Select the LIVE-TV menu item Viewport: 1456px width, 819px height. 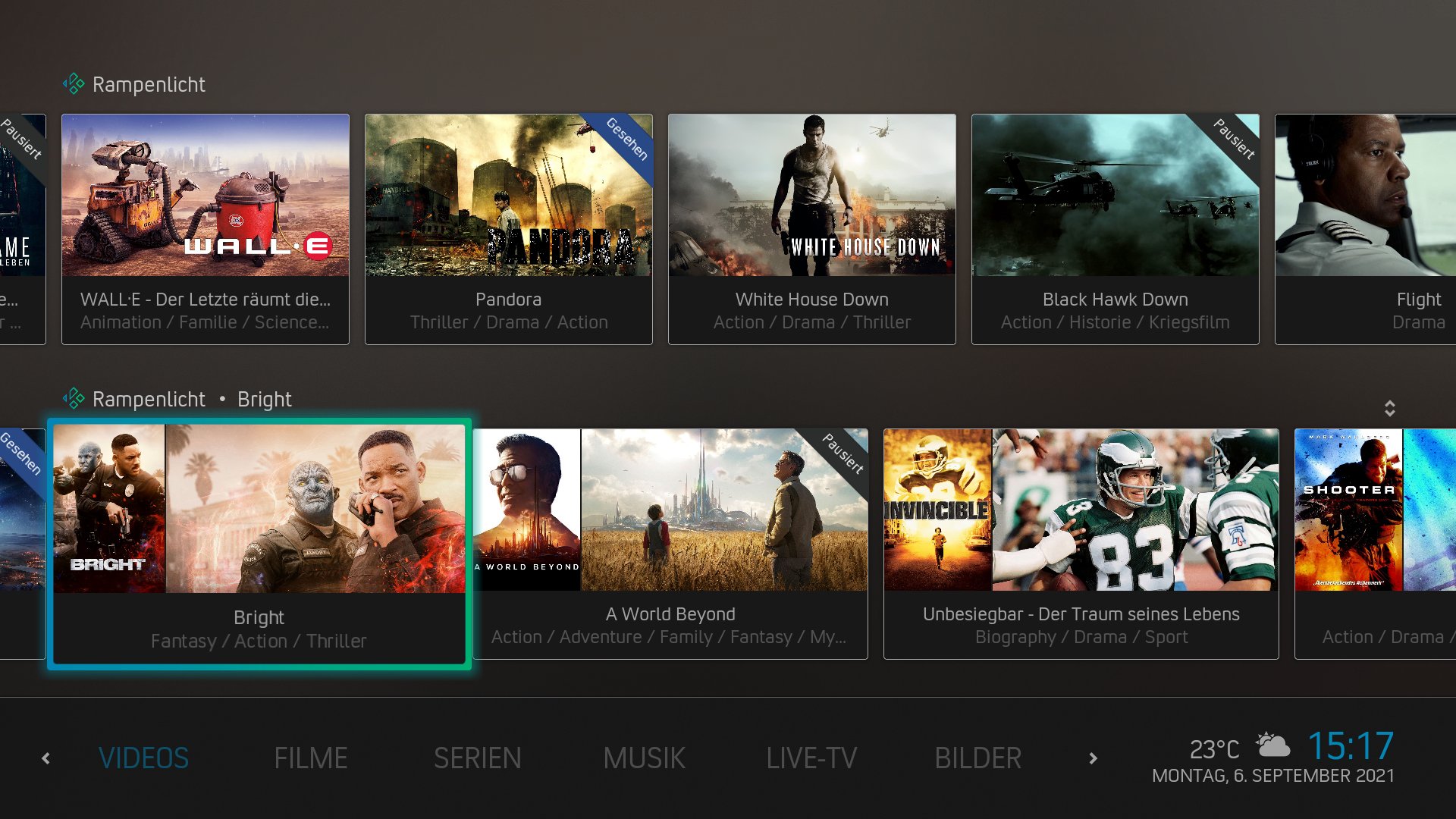[811, 758]
